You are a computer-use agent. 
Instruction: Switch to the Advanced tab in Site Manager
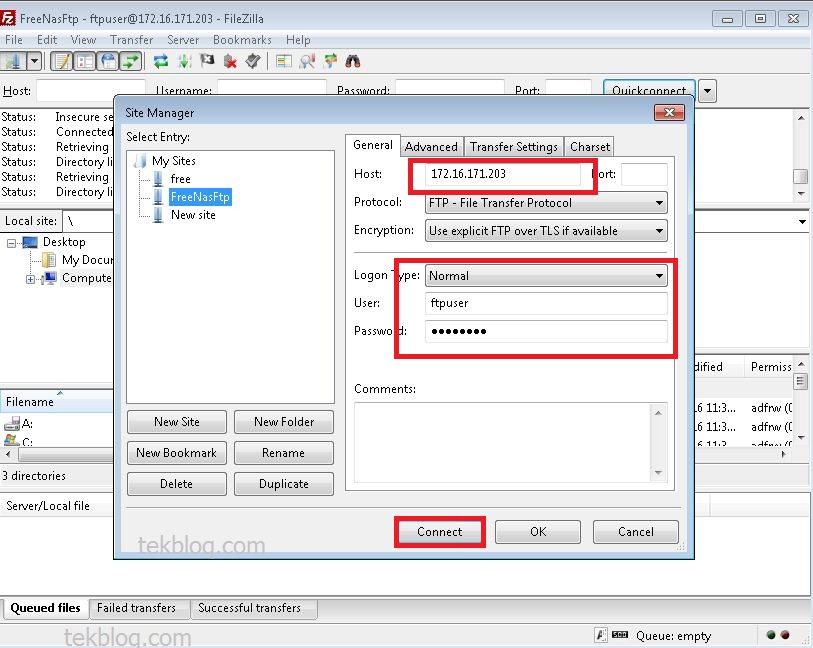(x=431, y=147)
